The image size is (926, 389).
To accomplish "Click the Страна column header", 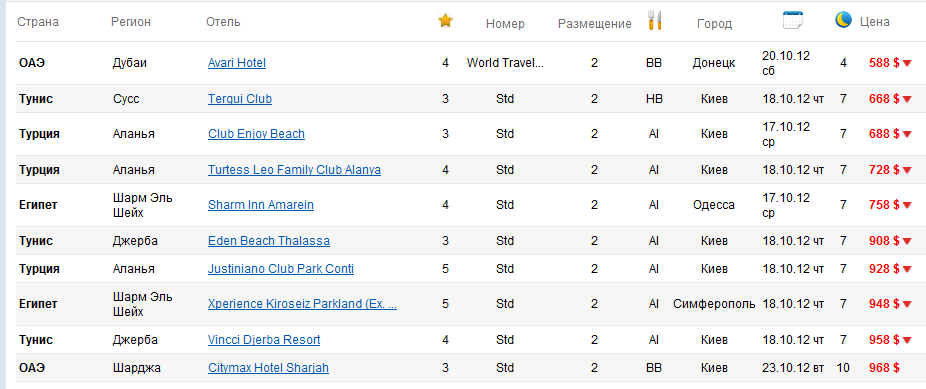I will [38, 22].
